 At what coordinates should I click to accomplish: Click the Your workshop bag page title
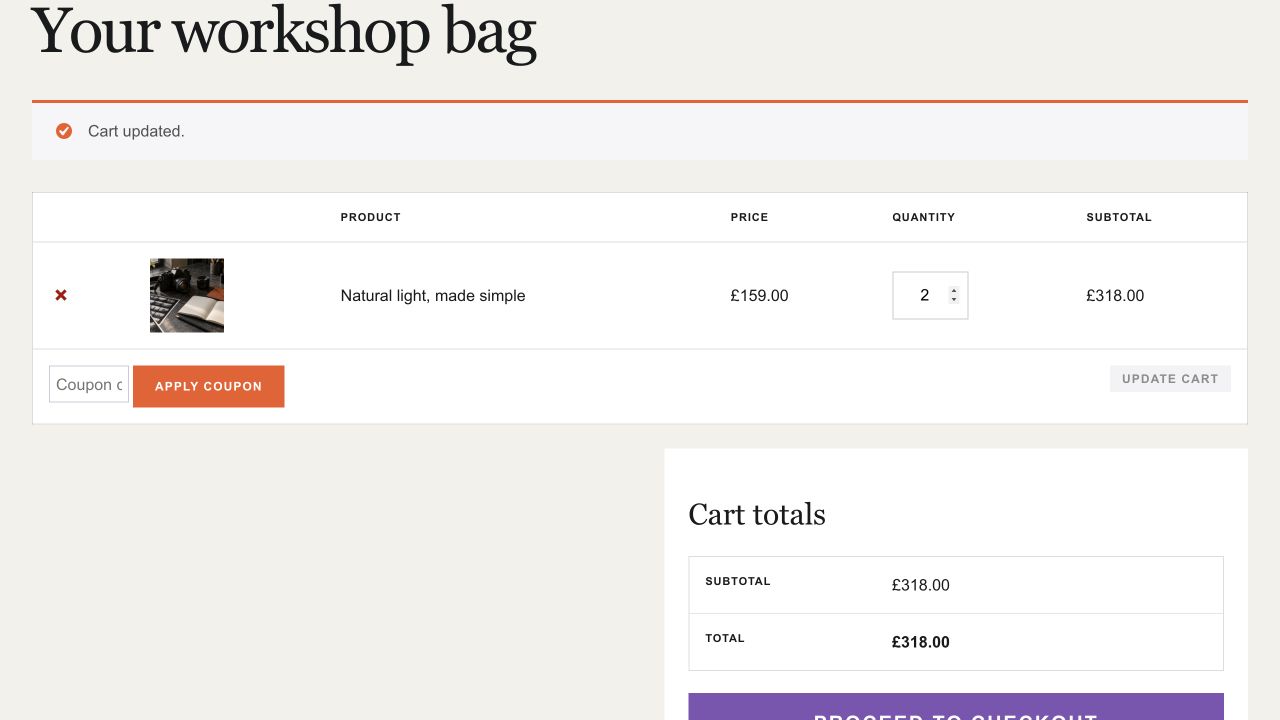click(x=284, y=30)
